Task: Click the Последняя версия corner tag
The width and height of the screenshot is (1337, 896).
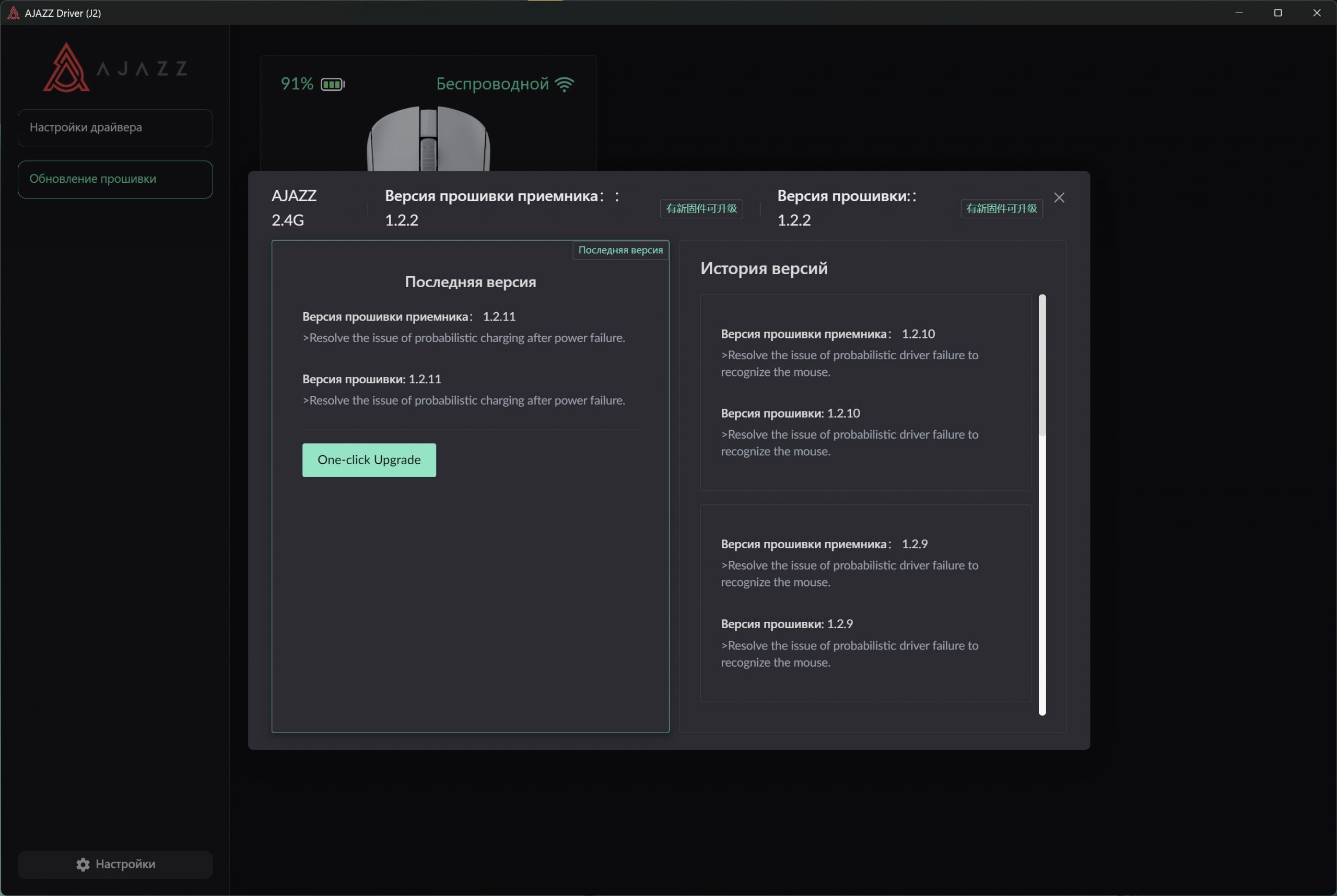Action: (x=620, y=250)
